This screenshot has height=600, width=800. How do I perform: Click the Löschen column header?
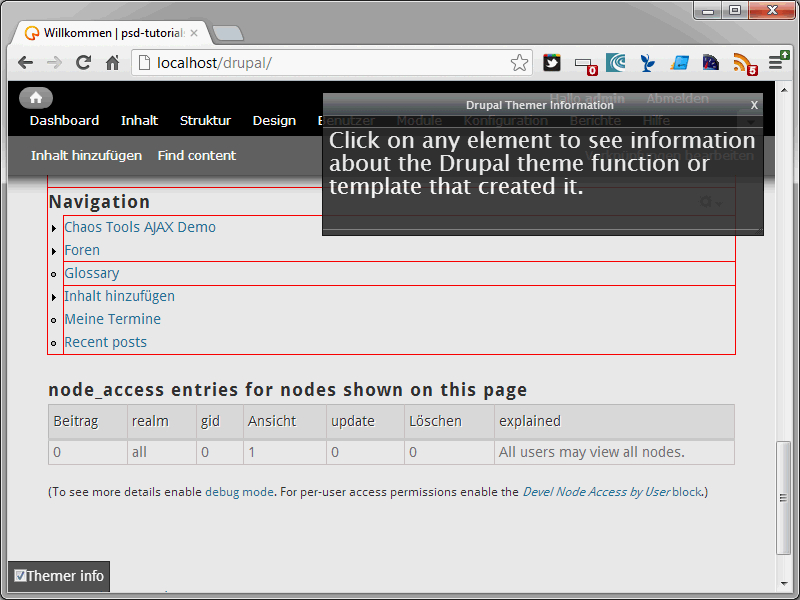coord(449,421)
